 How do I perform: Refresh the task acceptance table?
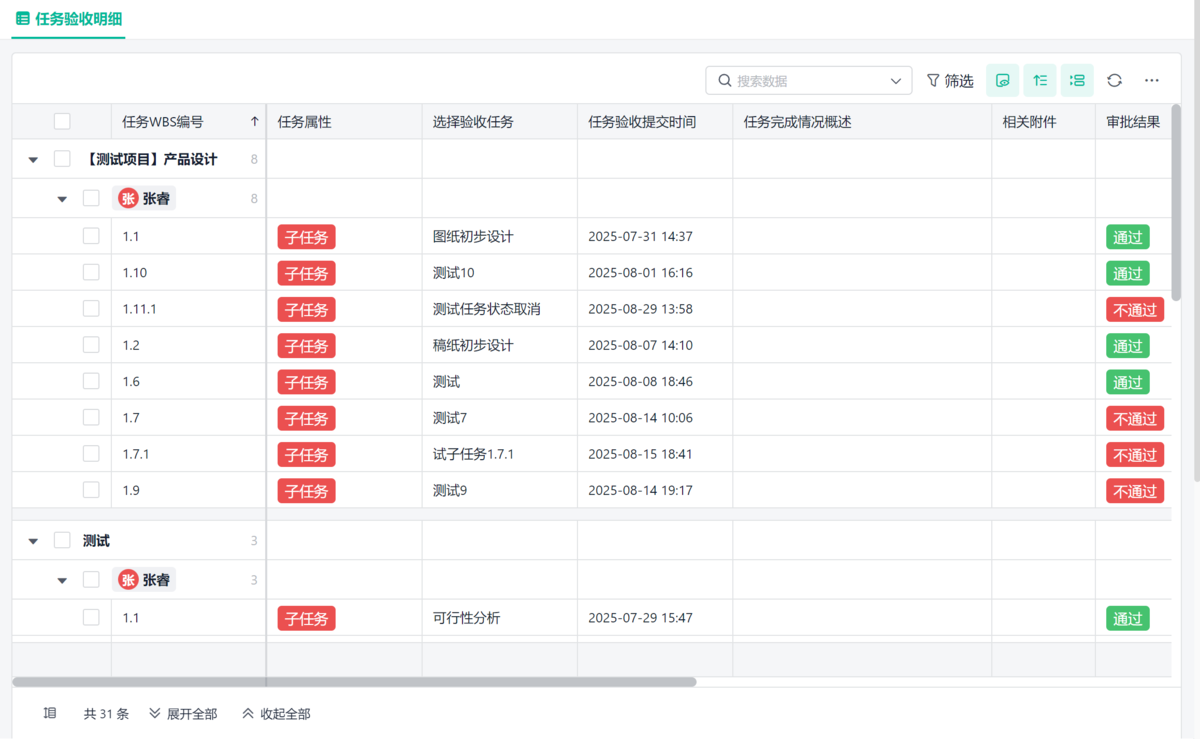tap(1115, 80)
